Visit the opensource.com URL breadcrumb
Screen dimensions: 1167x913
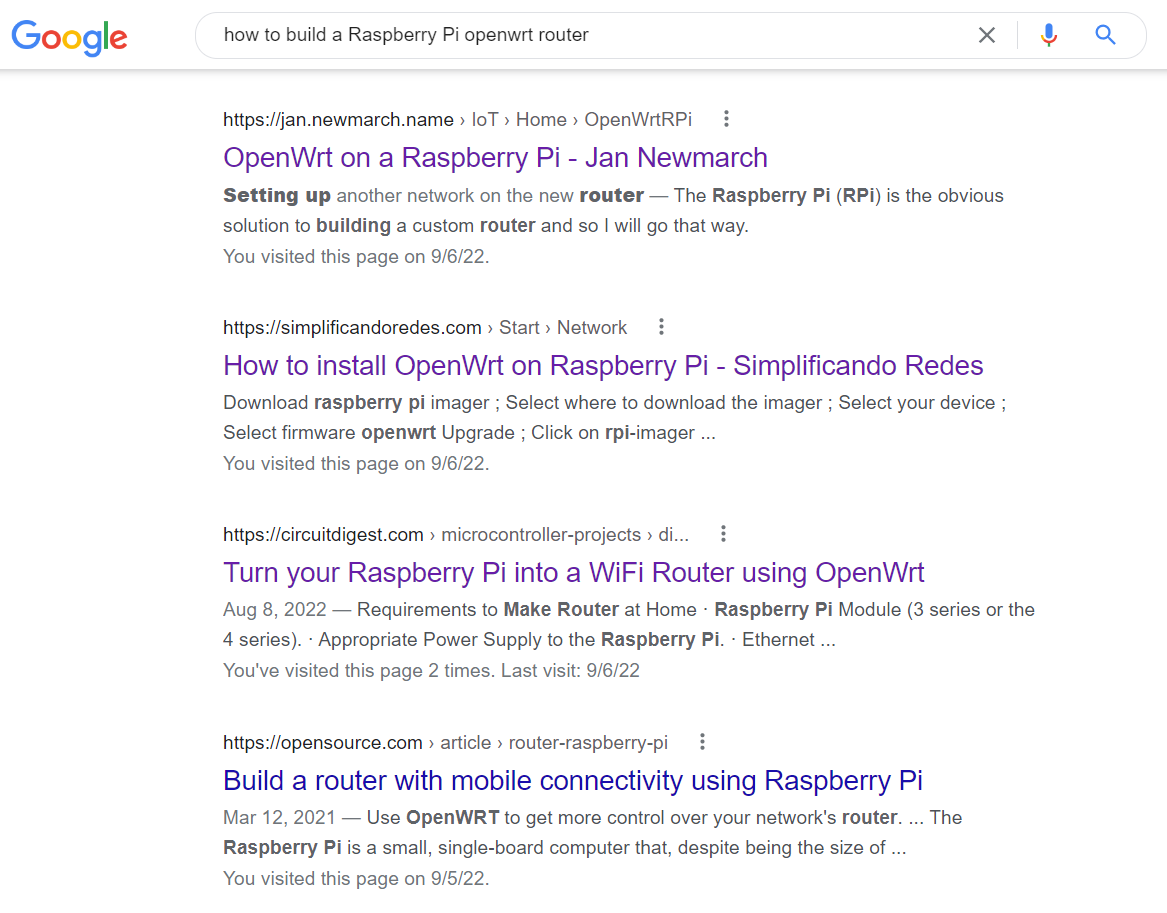coord(323,742)
